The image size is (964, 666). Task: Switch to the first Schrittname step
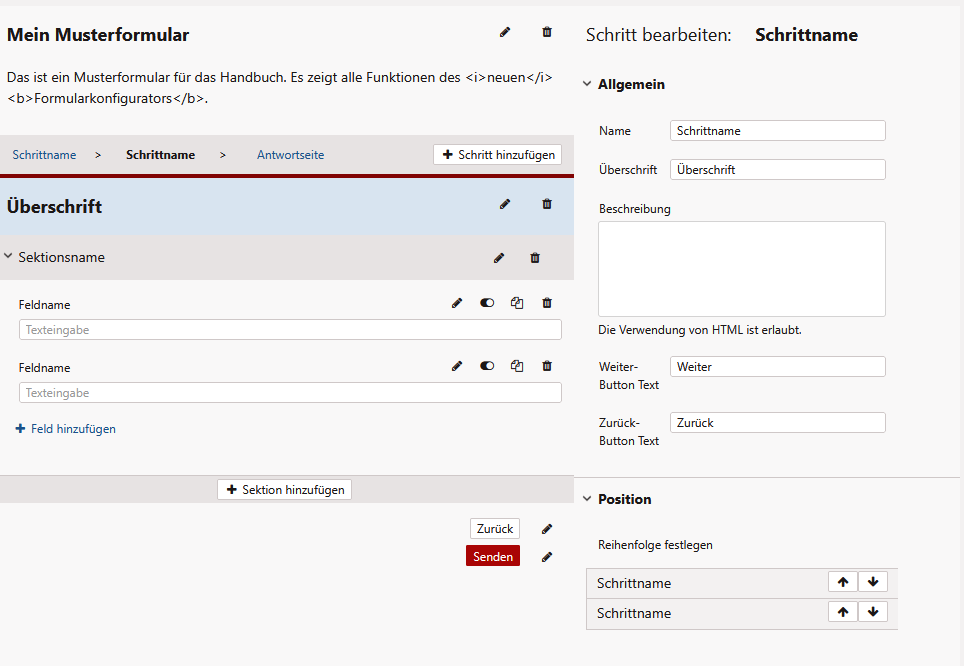pyautogui.click(x=44, y=155)
